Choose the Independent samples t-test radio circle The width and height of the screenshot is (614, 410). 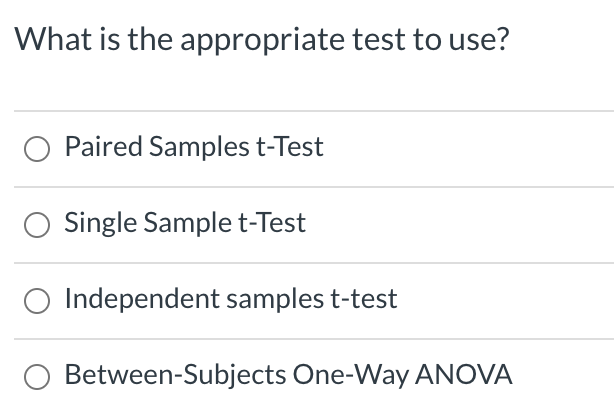pyautogui.click(x=37, y=301)
